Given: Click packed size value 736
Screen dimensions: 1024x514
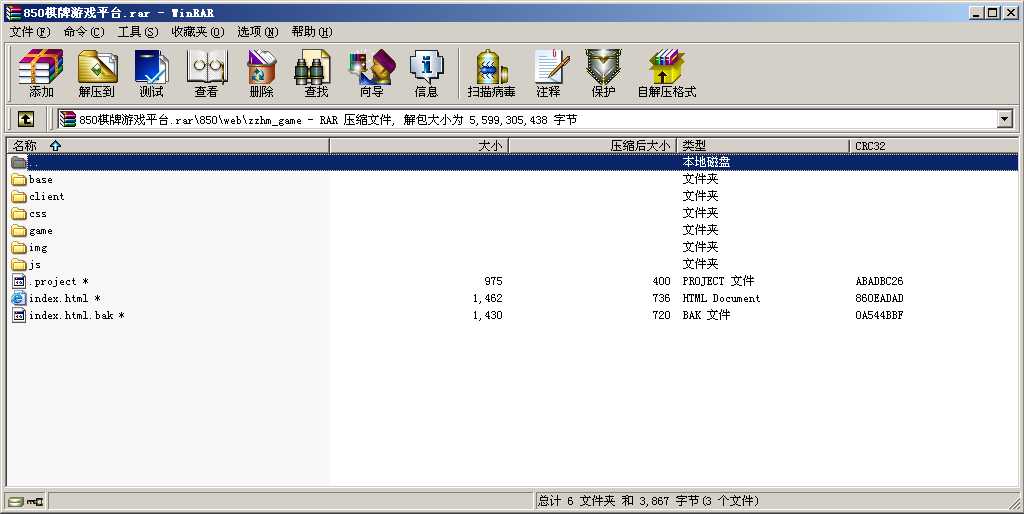Looking at the screenshot, I should (x=661, y=298).
